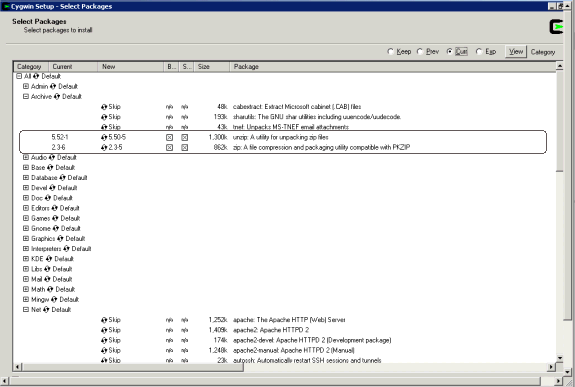Click the B... column header
575x387 pixels.
(171, 67)
